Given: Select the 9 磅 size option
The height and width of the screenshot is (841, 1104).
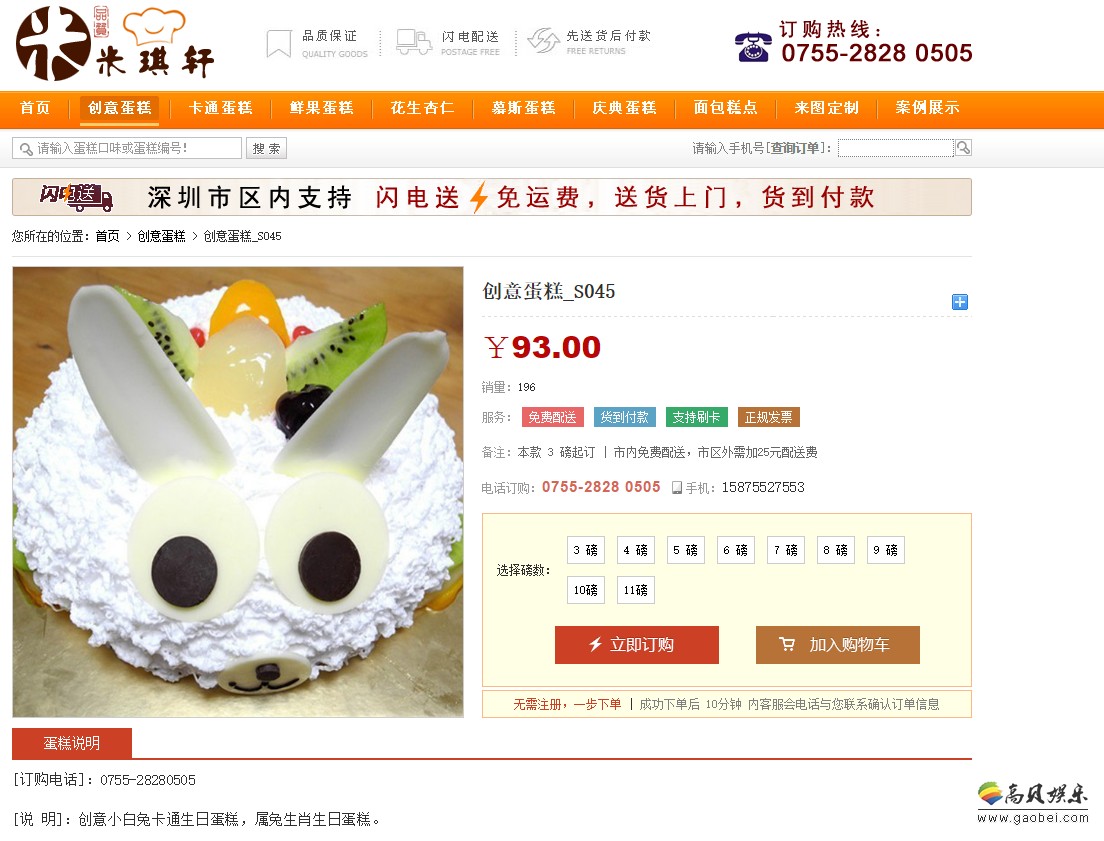Looking at the screenshot, I should click(886, 550).
